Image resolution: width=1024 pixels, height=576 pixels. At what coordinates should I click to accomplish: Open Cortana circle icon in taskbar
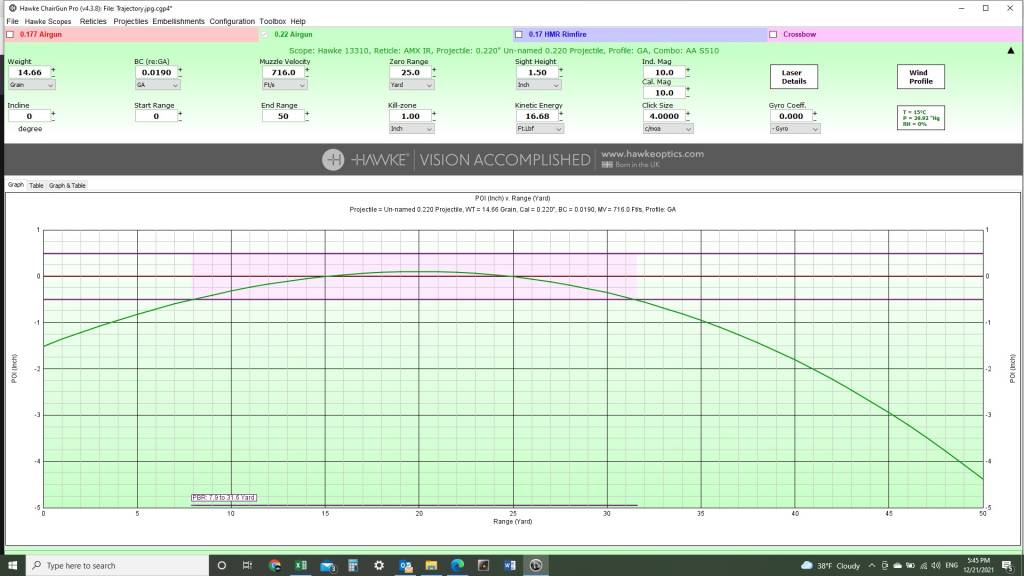[221, 566]
